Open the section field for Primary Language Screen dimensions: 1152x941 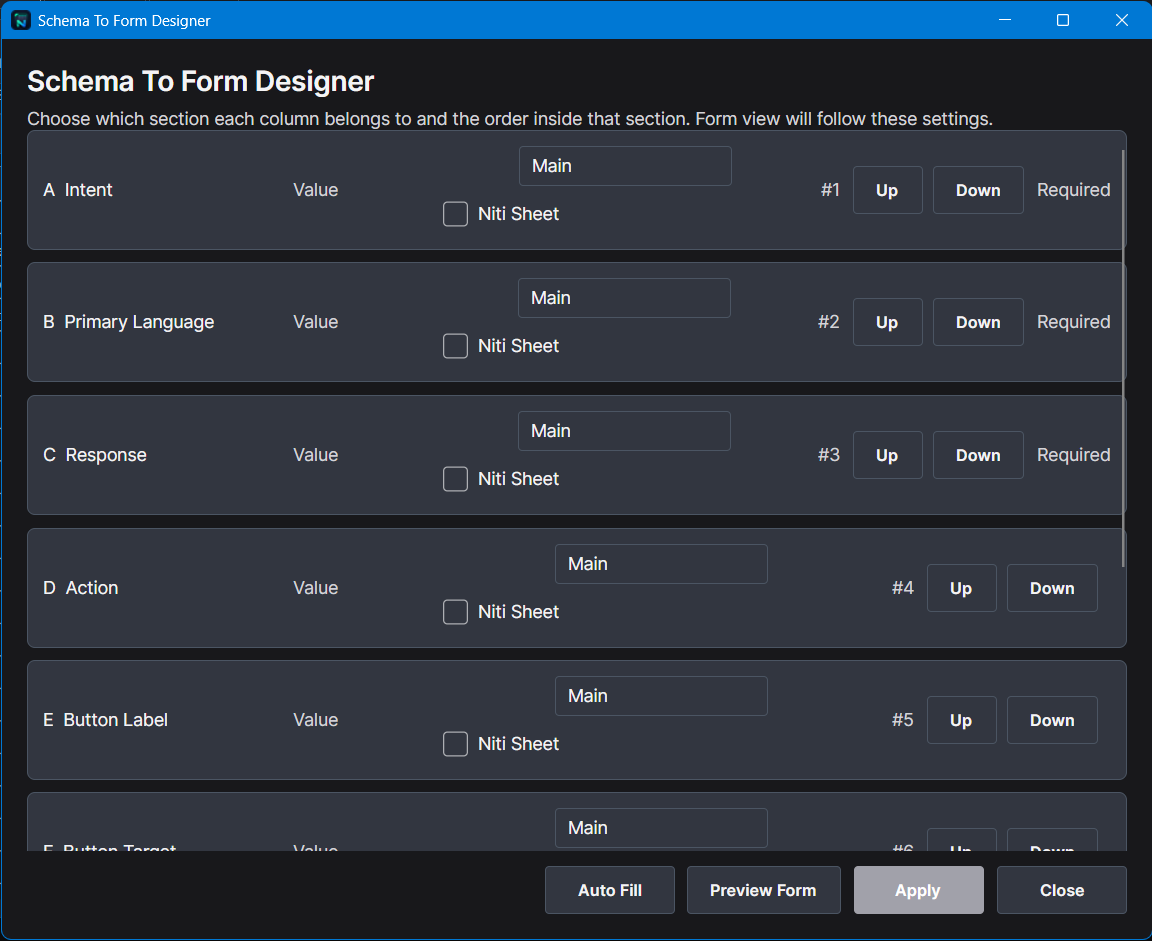[624, 298]
